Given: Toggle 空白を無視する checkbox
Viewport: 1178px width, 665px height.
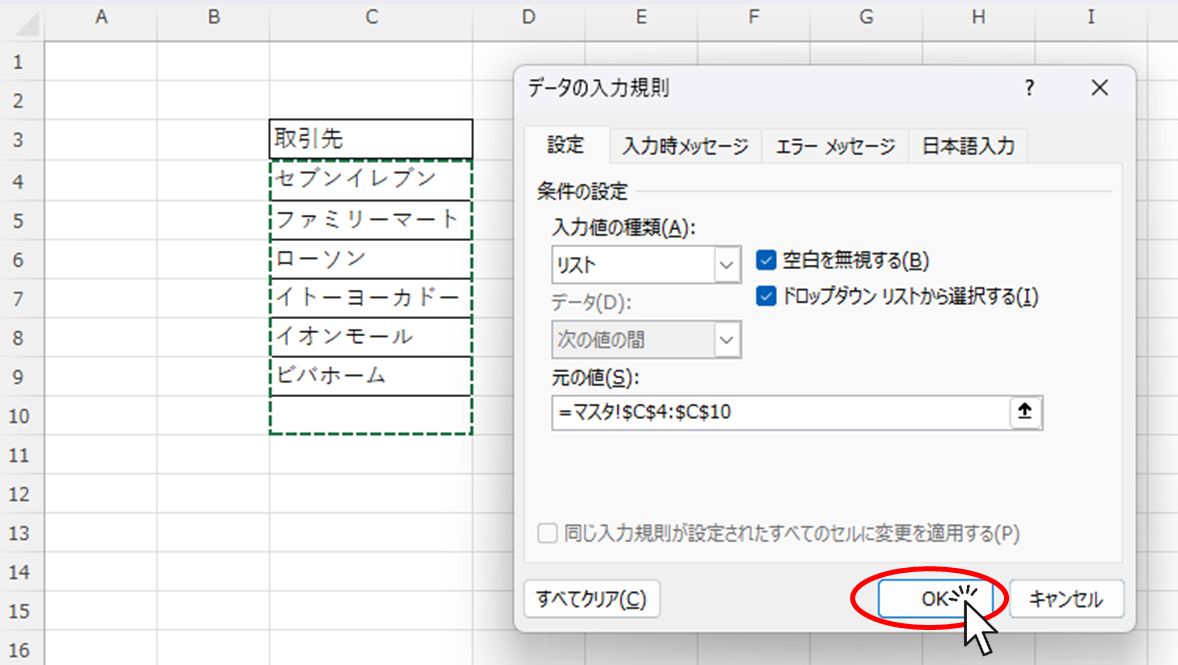Looking at the screenshot, I should click(x=766, y=260).
